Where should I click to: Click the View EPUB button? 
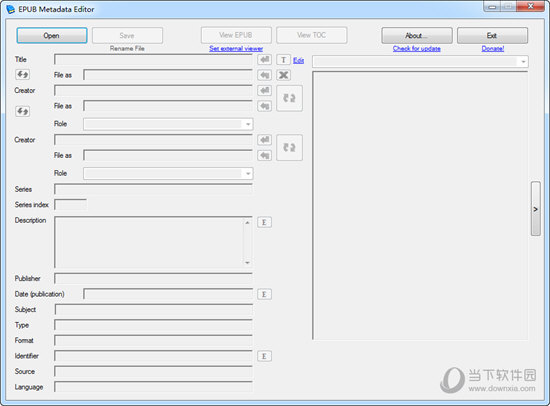(x=236, y=35)
